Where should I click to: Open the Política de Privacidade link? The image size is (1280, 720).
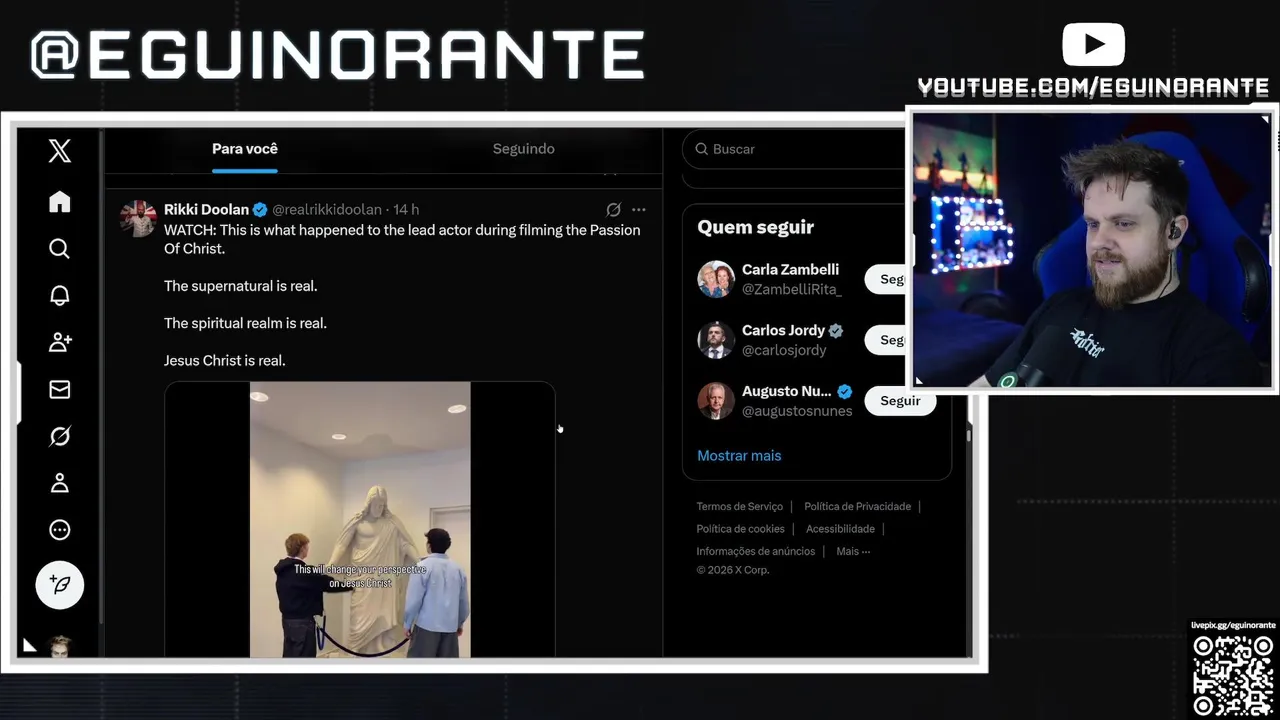858,507
